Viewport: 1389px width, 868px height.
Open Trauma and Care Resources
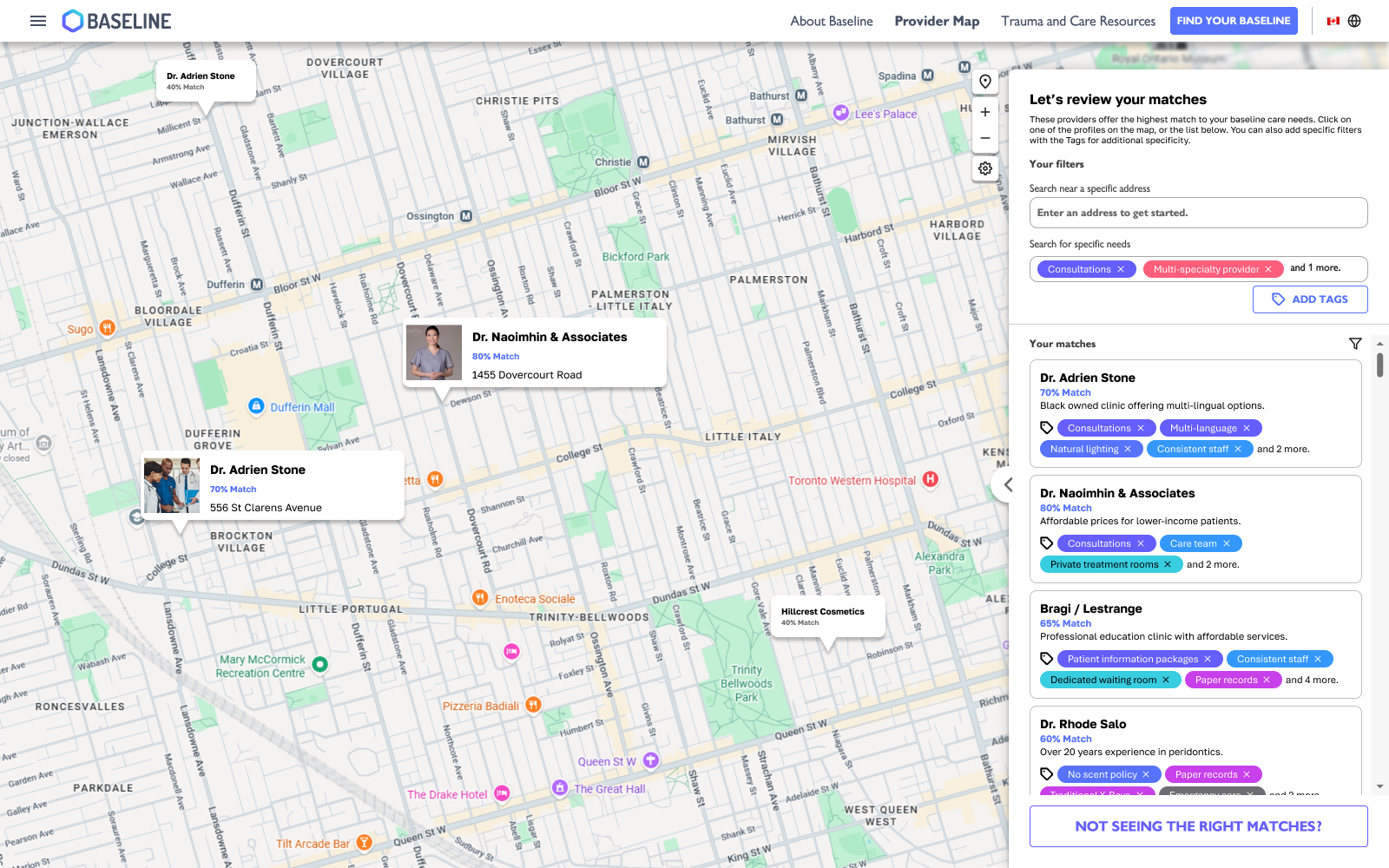coord(1078,21)
